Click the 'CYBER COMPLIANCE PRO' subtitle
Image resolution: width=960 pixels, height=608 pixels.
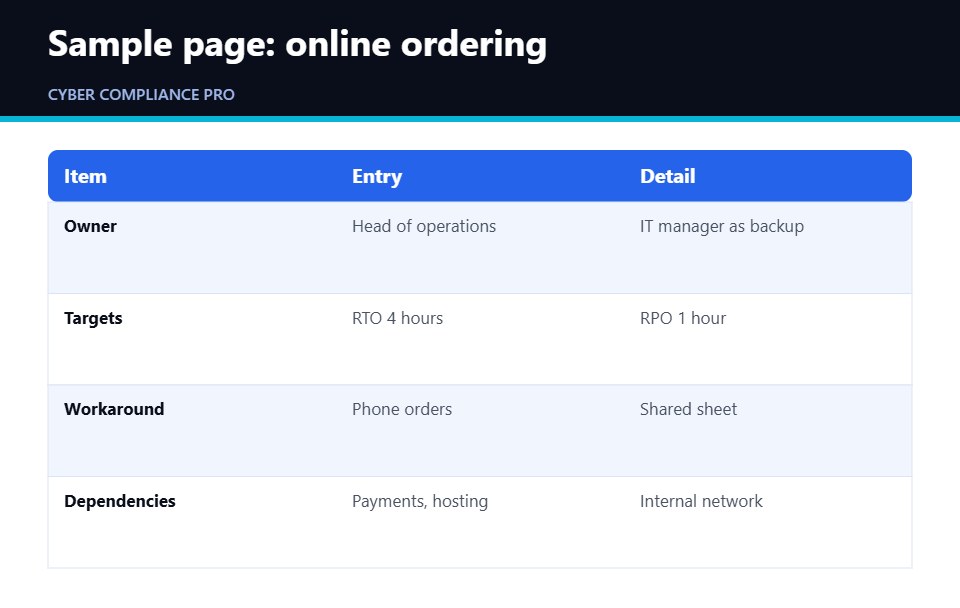point(141,95)
